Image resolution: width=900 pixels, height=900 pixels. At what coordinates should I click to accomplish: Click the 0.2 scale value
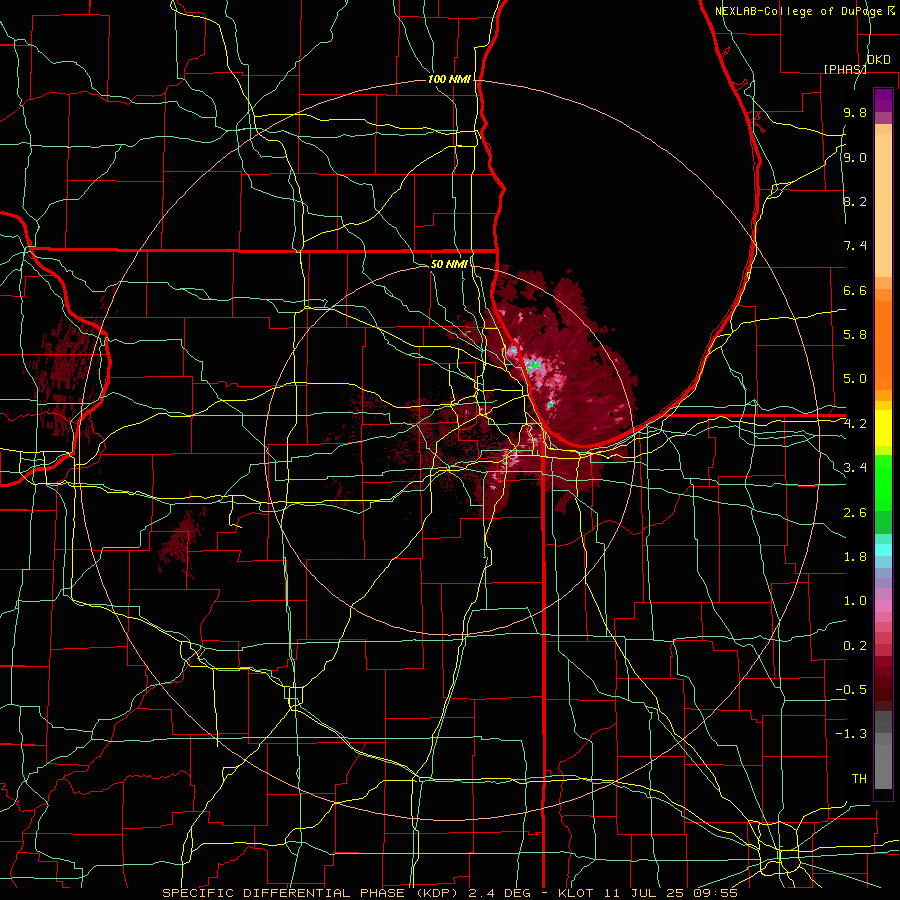click(855, 646)
